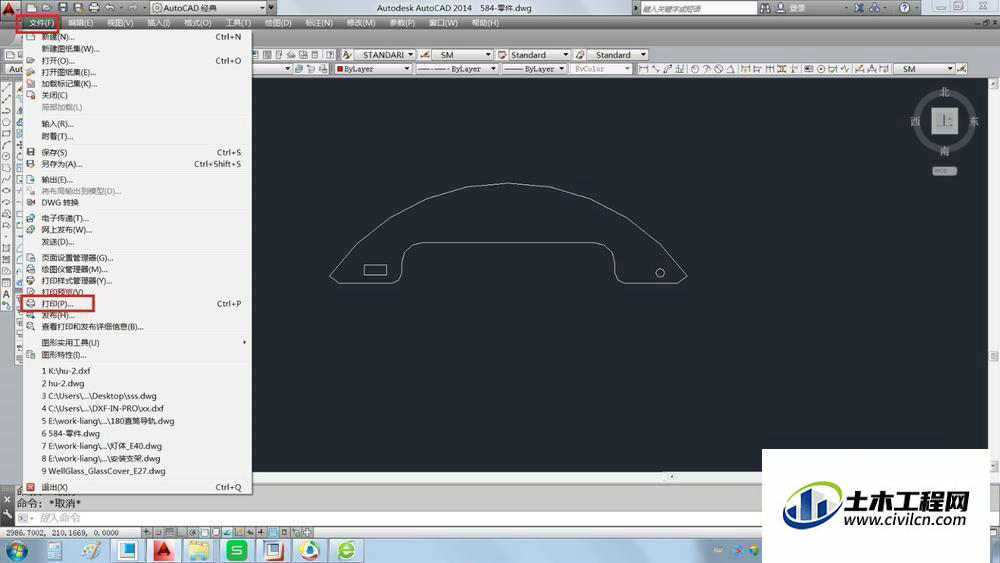This screenshot has height=563, width=1000.
Task: Click the Multileader Style icon beside Standard dropdown
Action: [x=580, y=55]
